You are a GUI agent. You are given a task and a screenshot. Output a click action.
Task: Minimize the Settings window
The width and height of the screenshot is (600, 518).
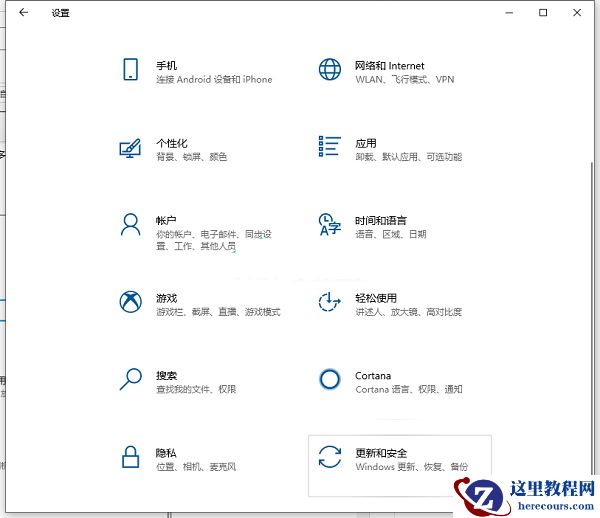509,13
